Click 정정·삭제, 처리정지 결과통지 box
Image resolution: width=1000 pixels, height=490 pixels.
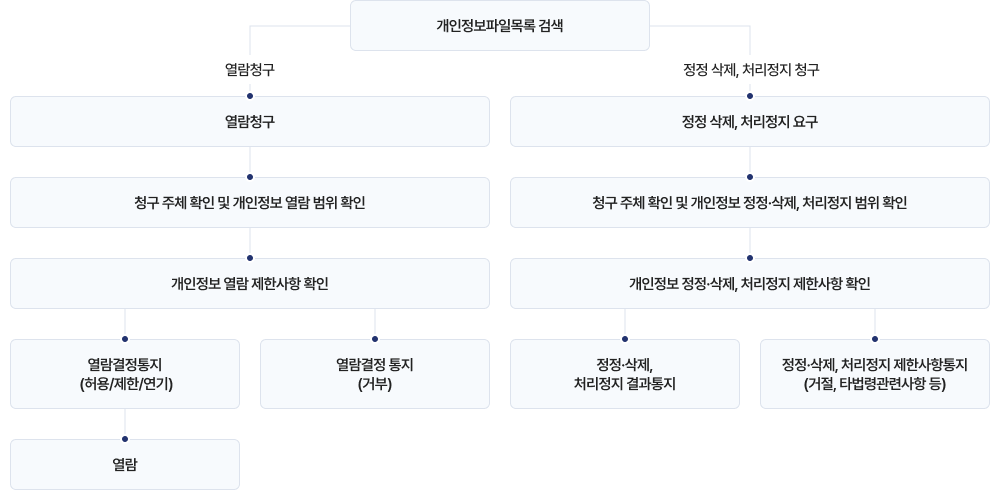625,374
